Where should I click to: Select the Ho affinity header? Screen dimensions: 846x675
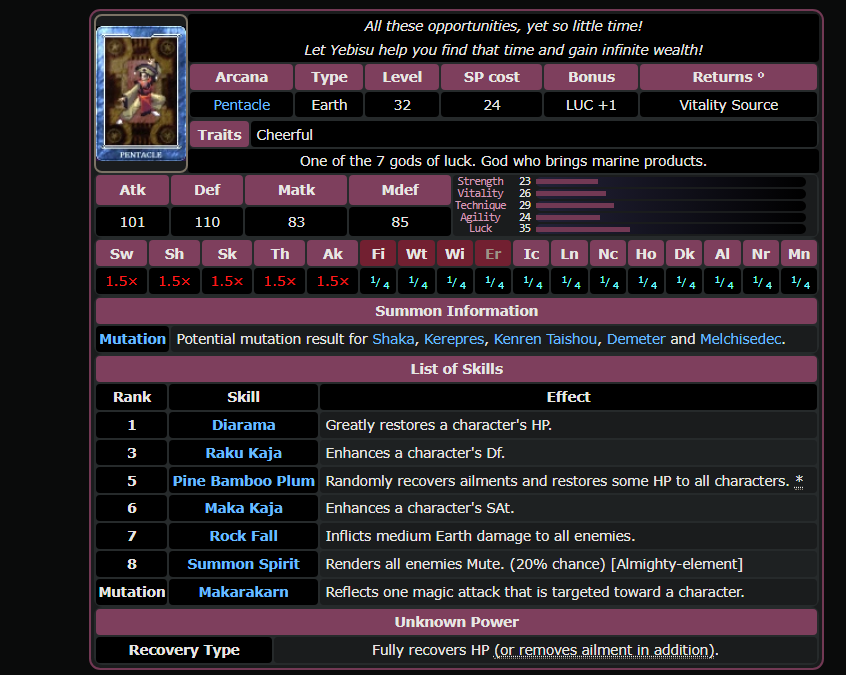coord(646,254)
